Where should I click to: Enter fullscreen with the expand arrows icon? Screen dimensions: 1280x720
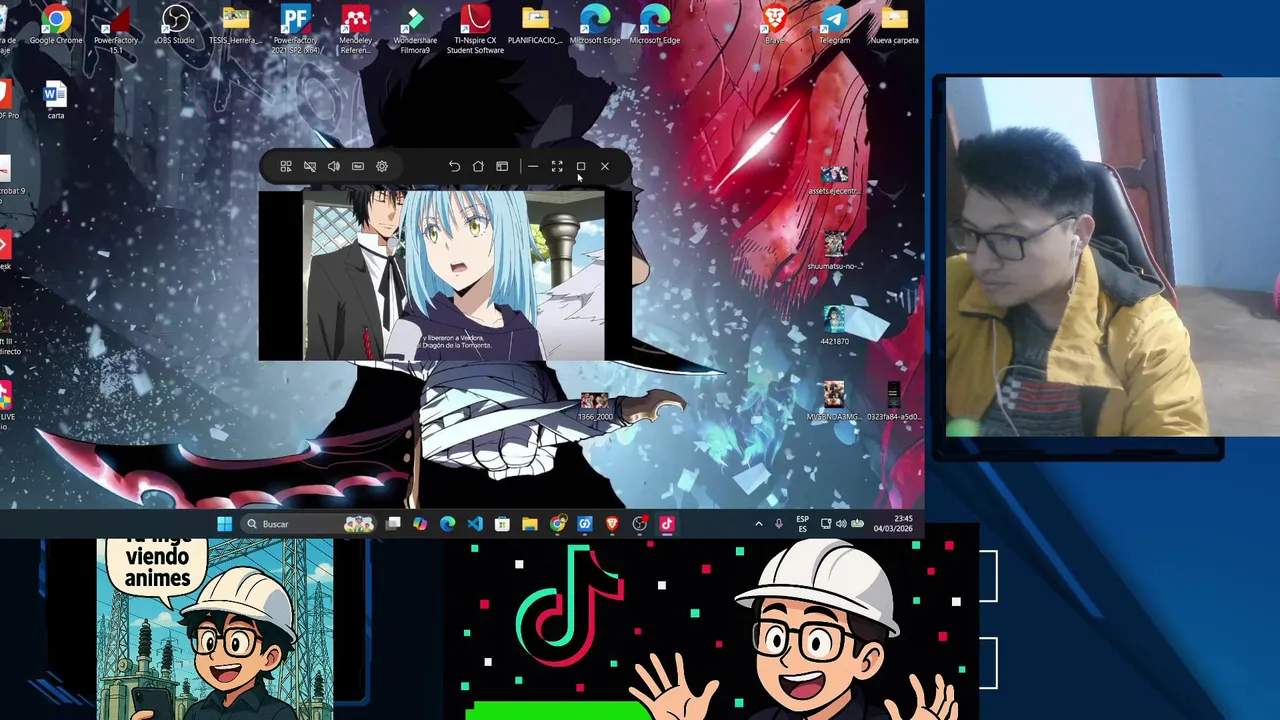(557, 167)
